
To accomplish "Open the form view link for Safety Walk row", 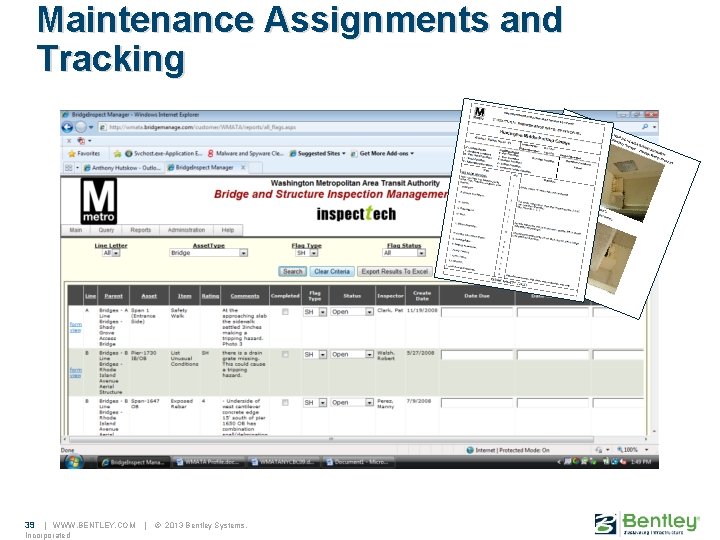I will click(x=75, y=327).
